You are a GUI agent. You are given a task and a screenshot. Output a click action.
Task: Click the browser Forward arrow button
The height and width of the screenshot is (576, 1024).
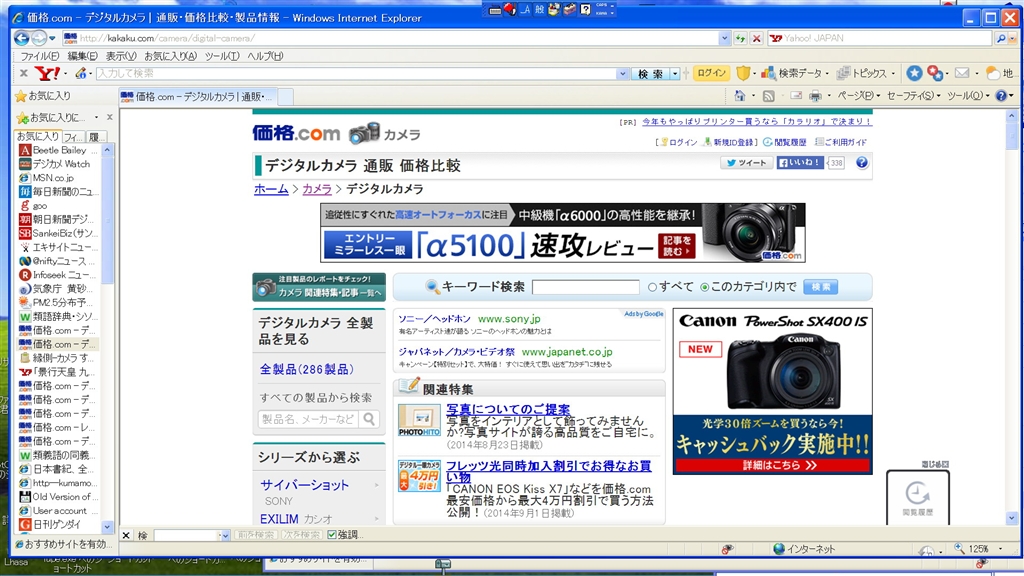[x=39, y=39]
